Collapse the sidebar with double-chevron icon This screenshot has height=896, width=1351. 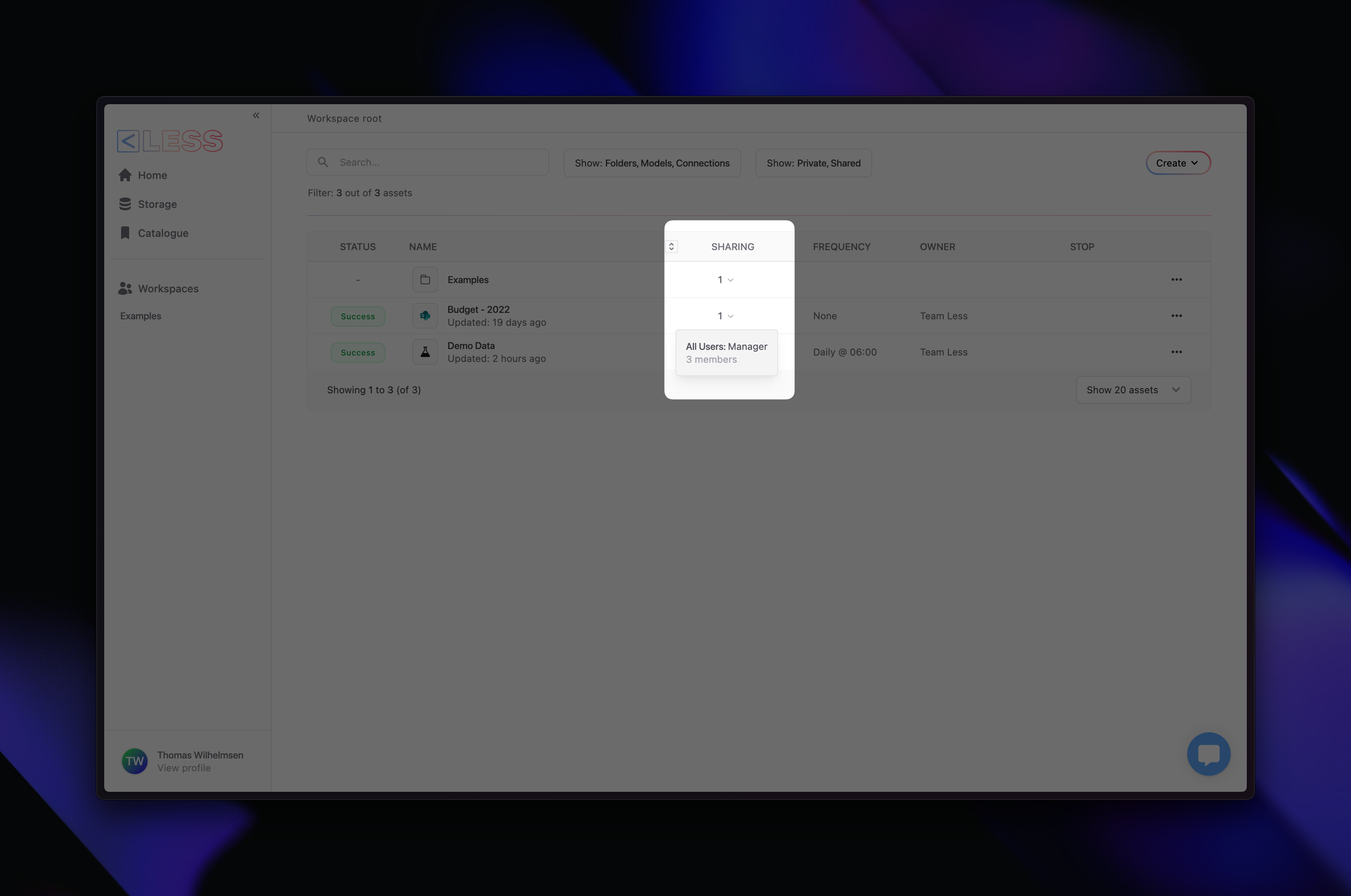coord(256,115)
